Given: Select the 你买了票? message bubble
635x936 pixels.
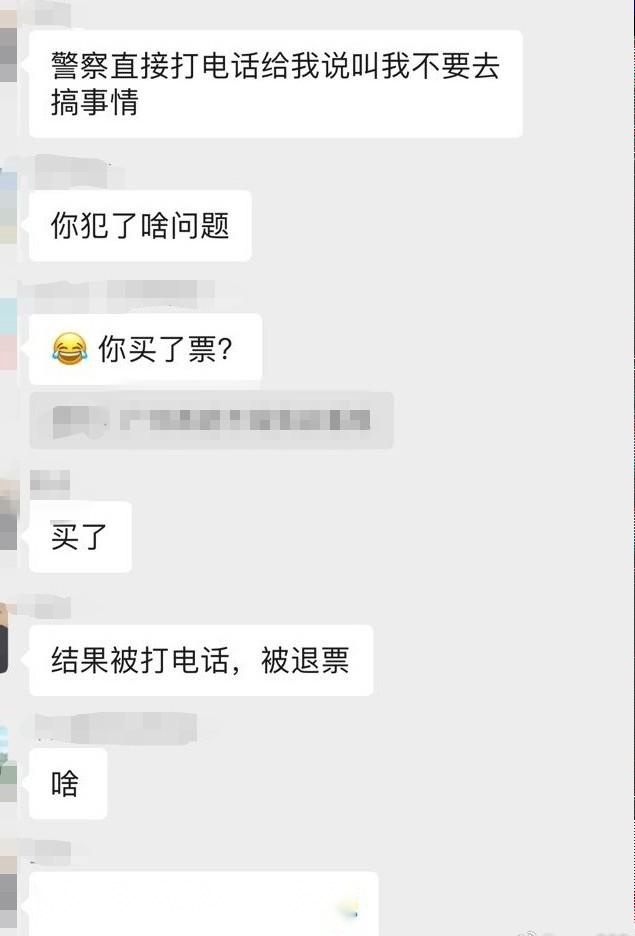Looking at the screenshot, I should click(146, 349).
